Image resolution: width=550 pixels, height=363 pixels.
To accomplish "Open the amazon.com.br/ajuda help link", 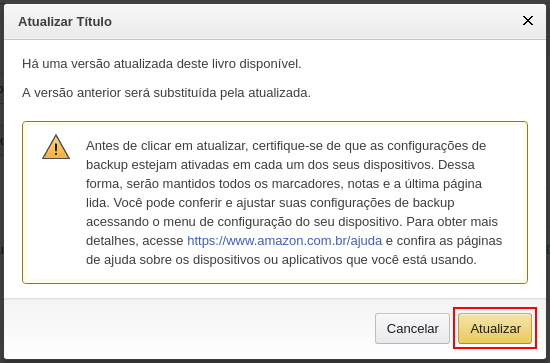I will pyautogui.click(x=284, y=241).
